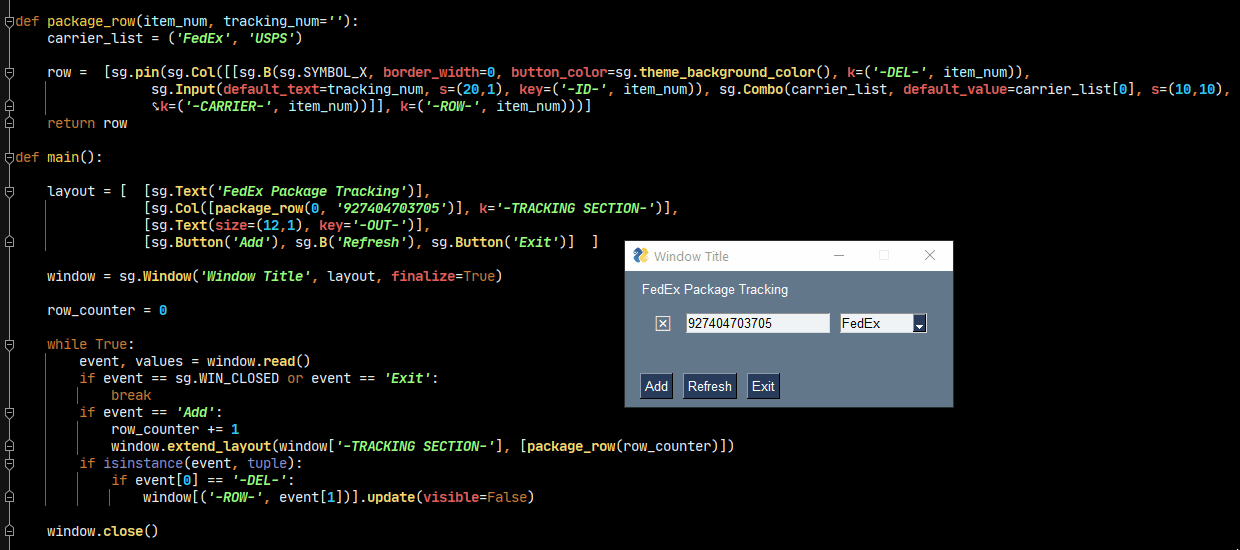Click the 'event, values = window.read()' line
Viewport: 1240px width, 550px height.
pos(195,361)
